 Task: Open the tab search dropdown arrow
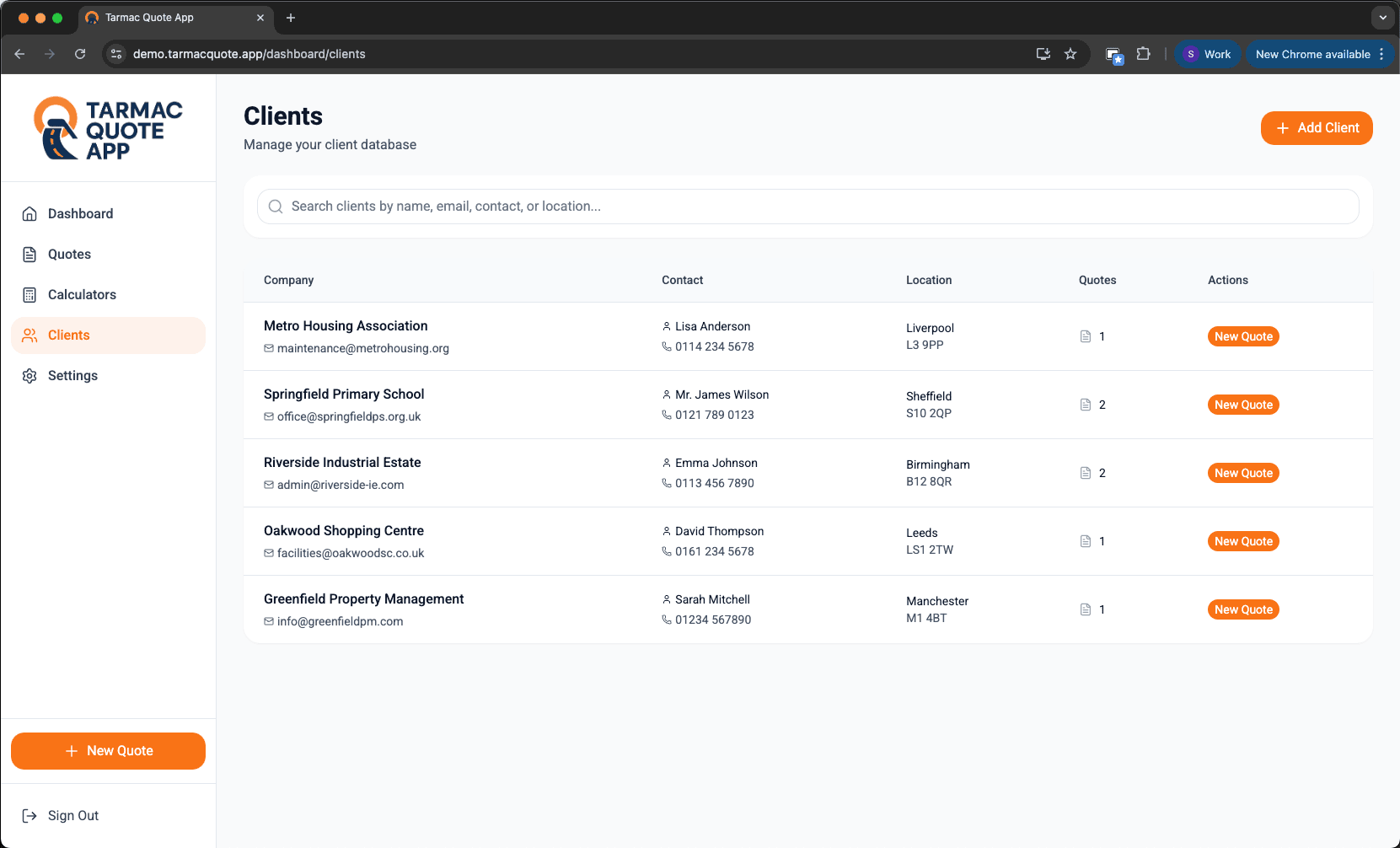tap(1382, 18)
